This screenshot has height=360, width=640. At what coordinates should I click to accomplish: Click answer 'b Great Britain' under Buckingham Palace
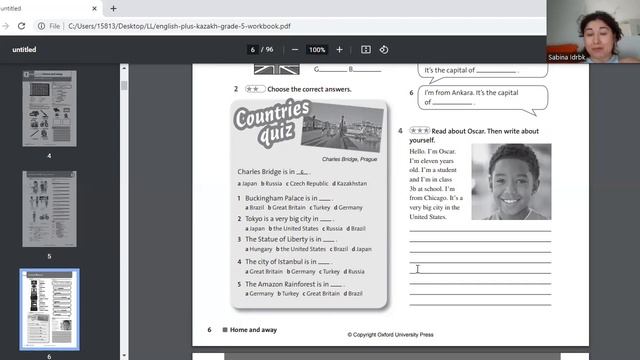pos(287,208)
